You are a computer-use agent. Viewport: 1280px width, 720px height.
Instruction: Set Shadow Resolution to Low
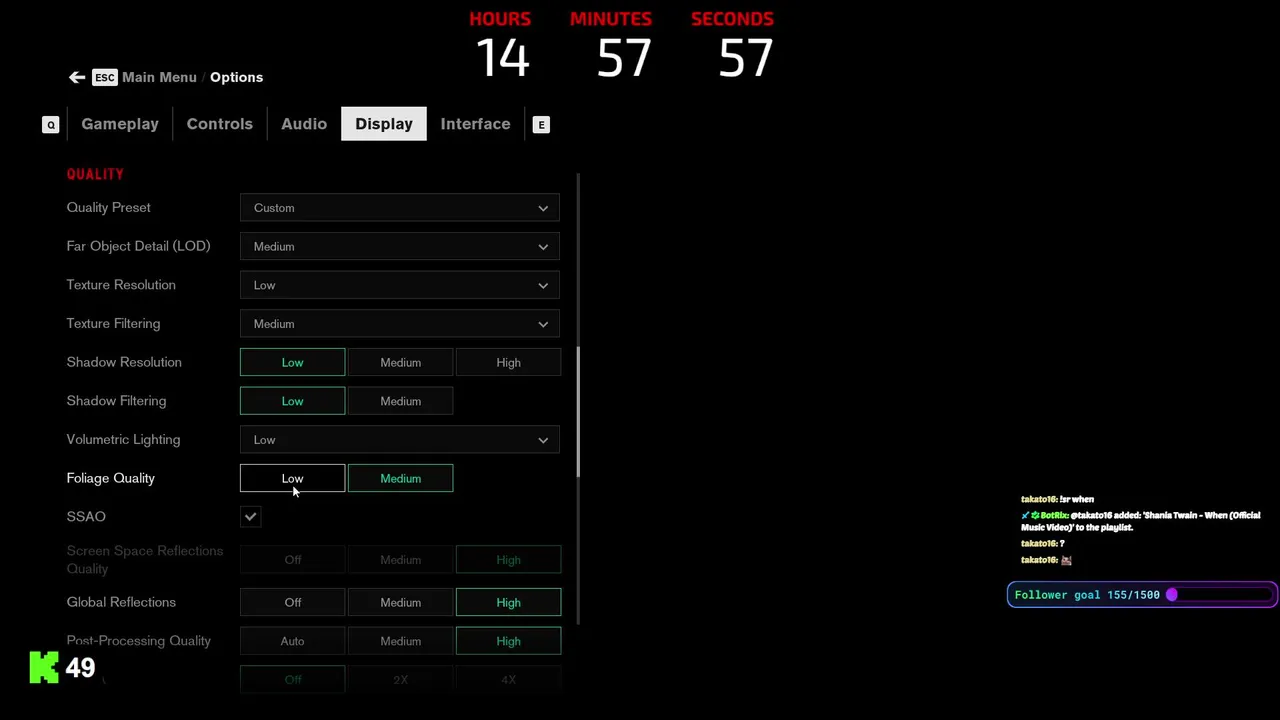292,362
